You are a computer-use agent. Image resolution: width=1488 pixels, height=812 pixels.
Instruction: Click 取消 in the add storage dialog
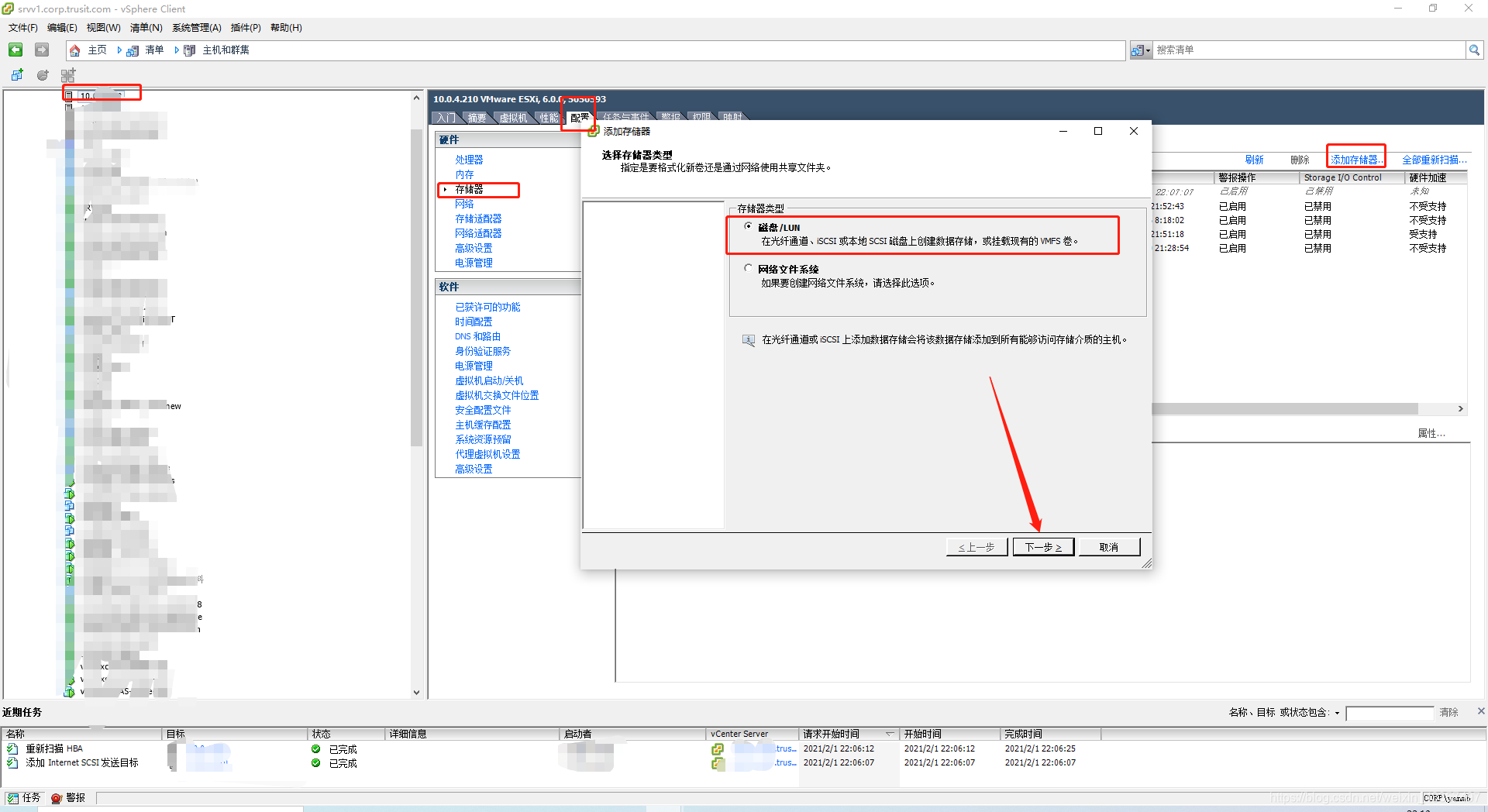pyautogui.click(x=1109, y=547)
